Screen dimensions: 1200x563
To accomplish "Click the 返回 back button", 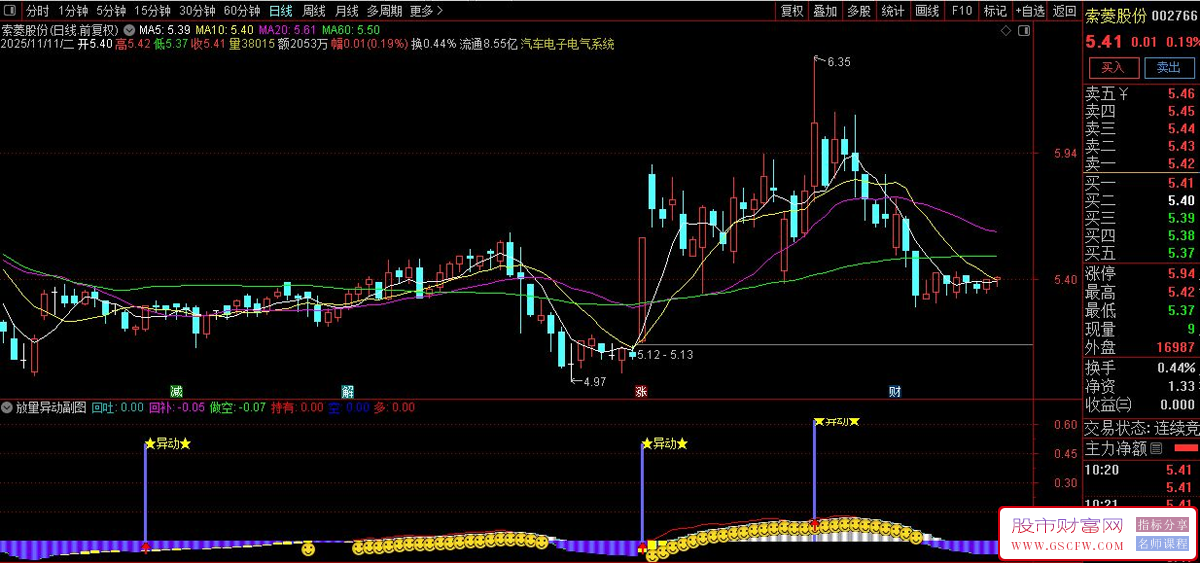I will click(1064, 11).
